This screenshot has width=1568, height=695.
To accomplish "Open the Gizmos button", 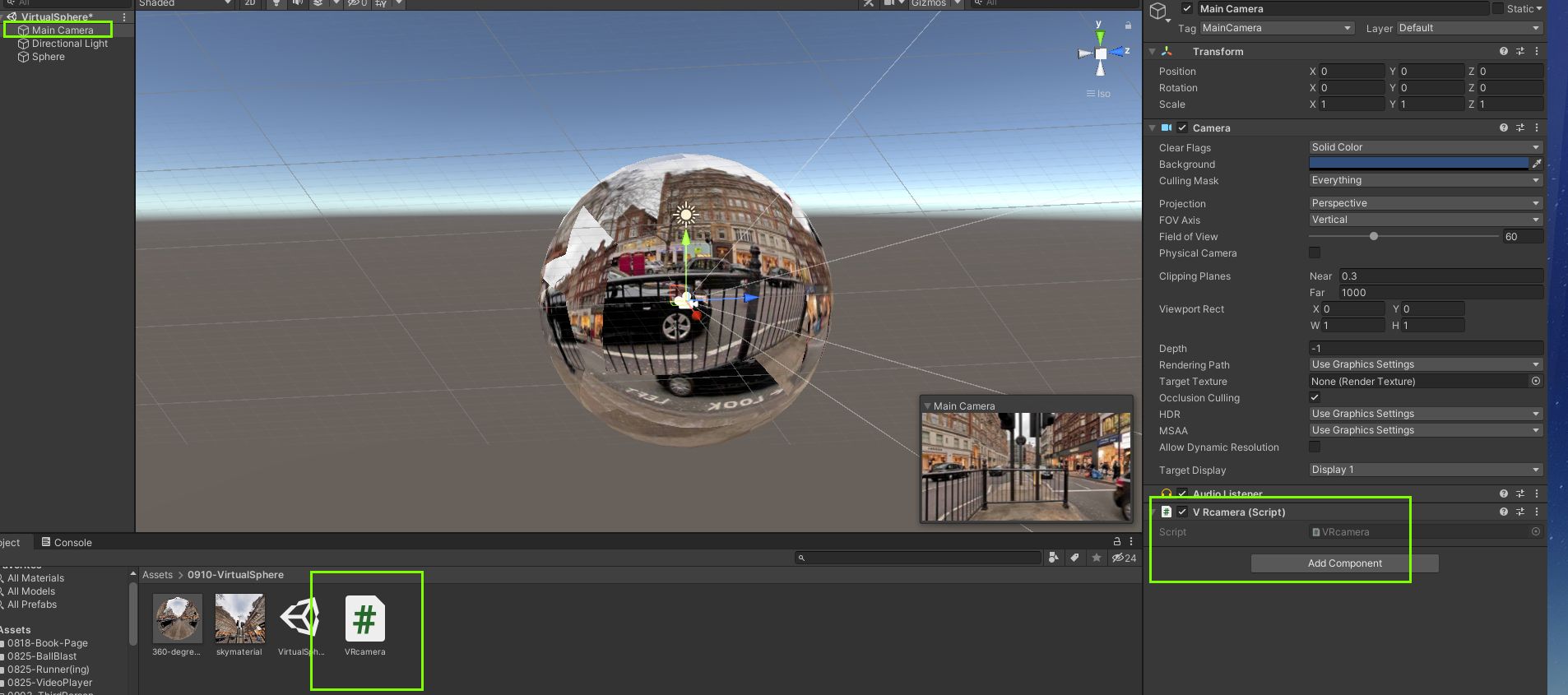I will click(929, 3).
